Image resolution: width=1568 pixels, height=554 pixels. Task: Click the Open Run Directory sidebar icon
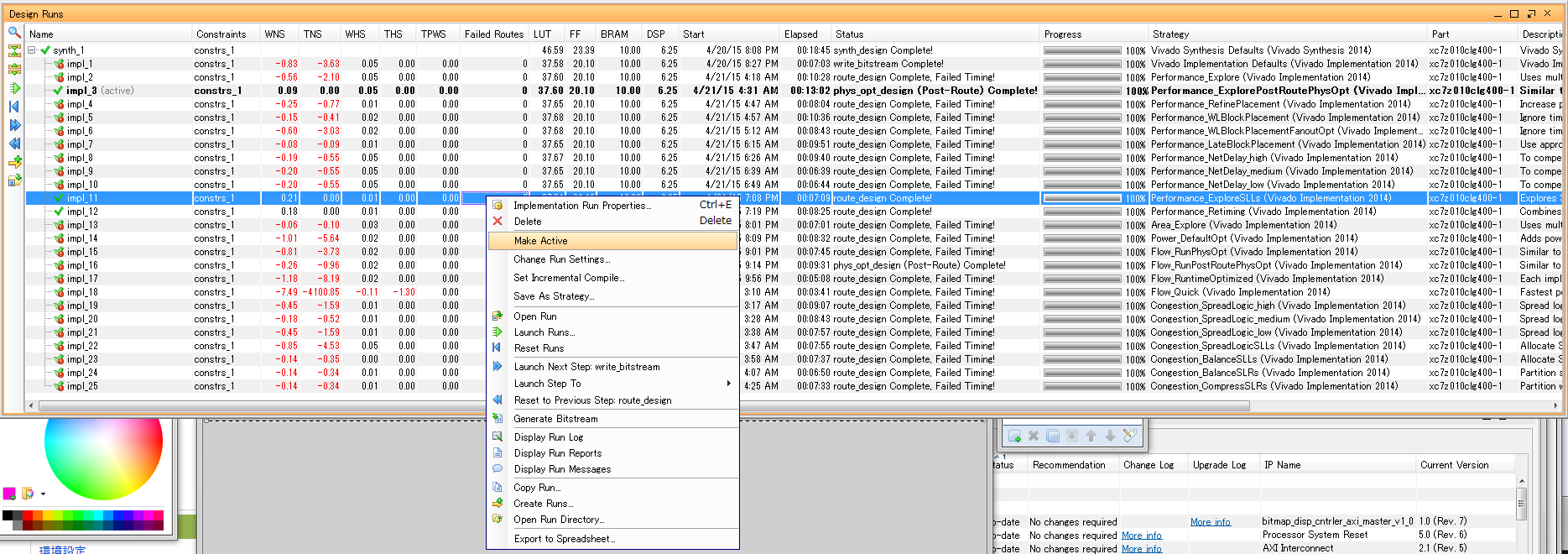click(x=14, y=180)
